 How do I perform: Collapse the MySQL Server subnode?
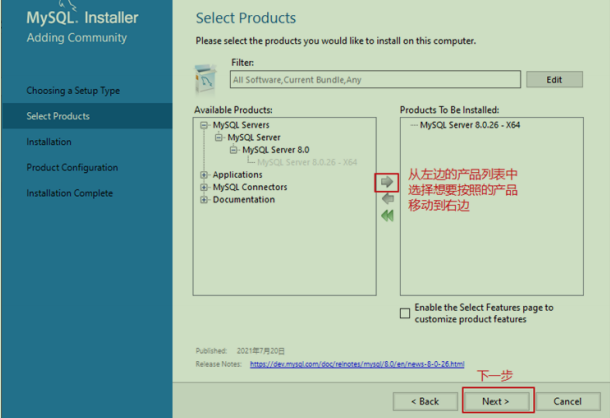click(x=219, y=137)
